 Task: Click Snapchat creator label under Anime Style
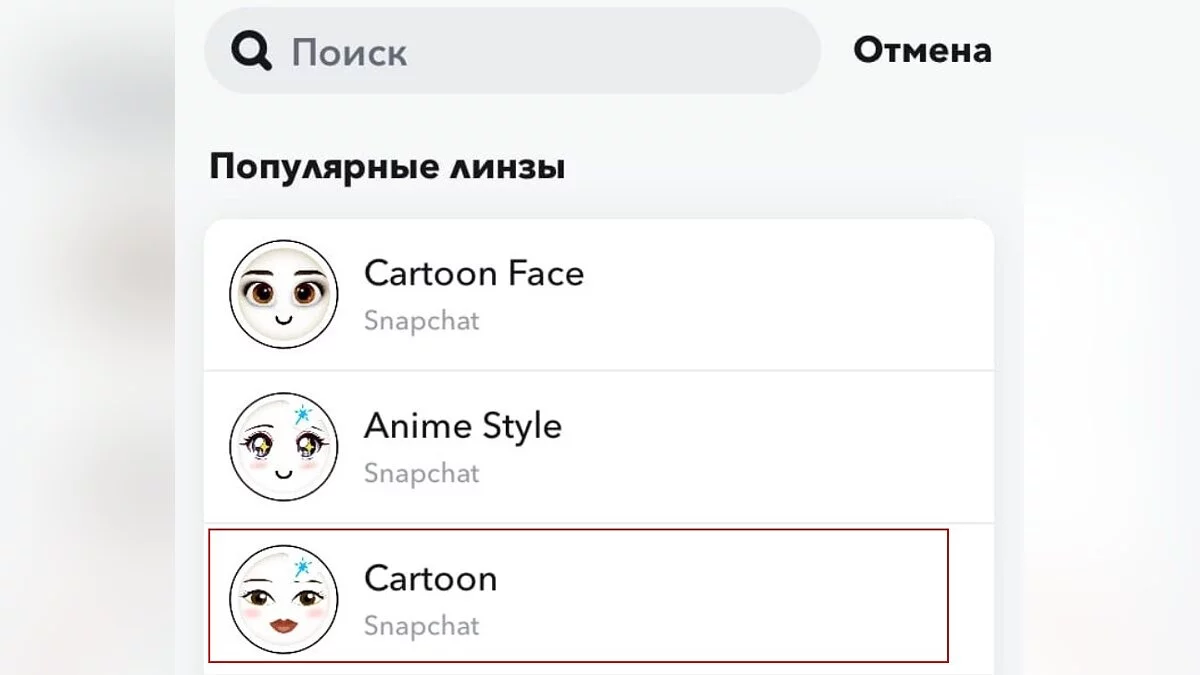coord(421,473)
